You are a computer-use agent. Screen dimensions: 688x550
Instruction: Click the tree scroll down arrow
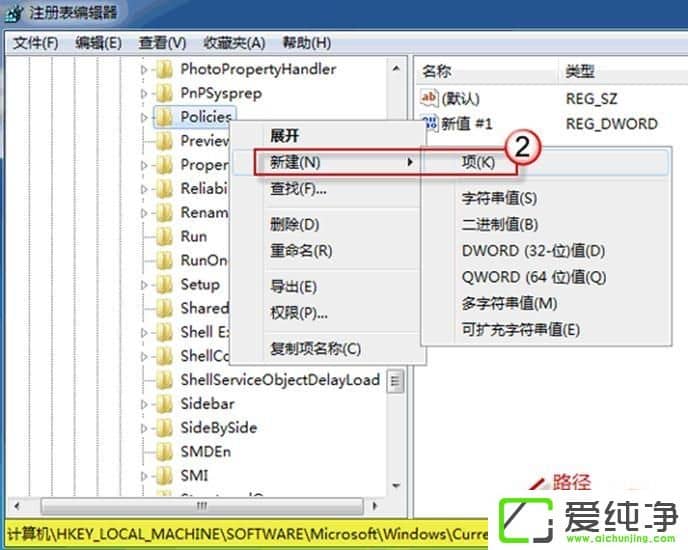396,485
